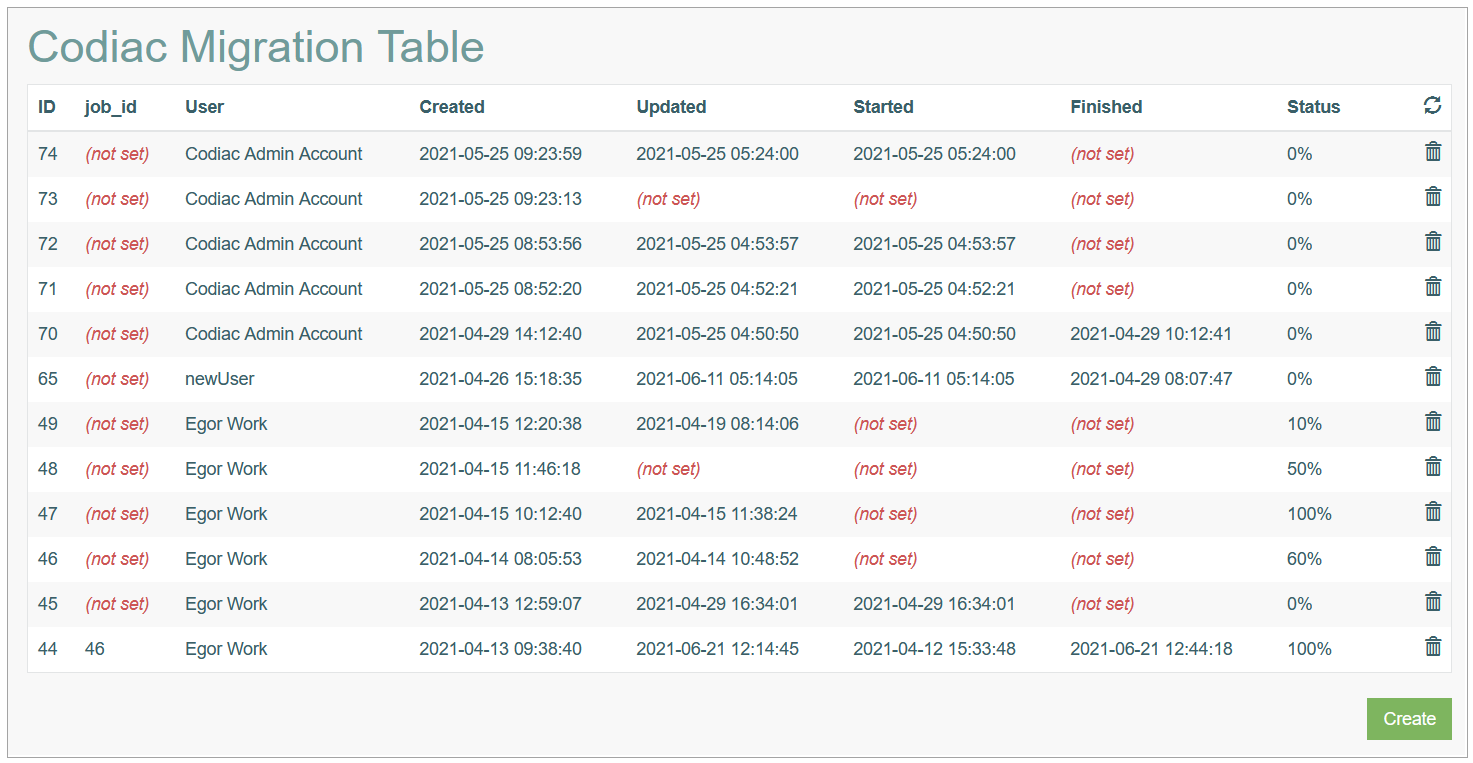Click started date 2021-04-29 16:34:01
Image resolution: width=1473 pixels, height=763 pixels.
click(934, 604)
